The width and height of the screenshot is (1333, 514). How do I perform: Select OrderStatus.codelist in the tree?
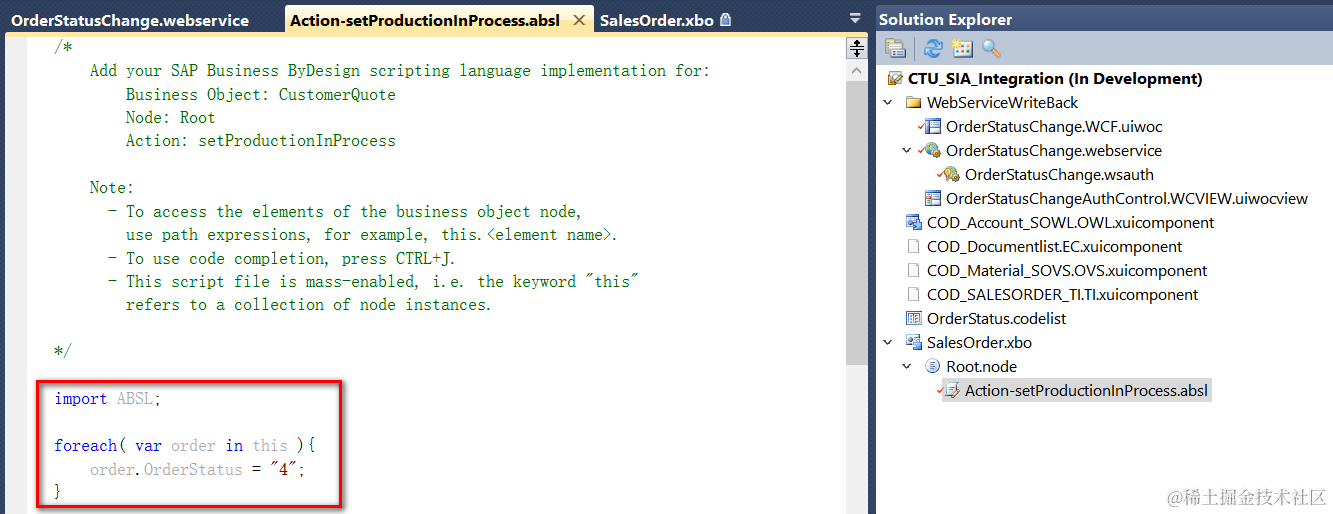(x=997, y=318)
